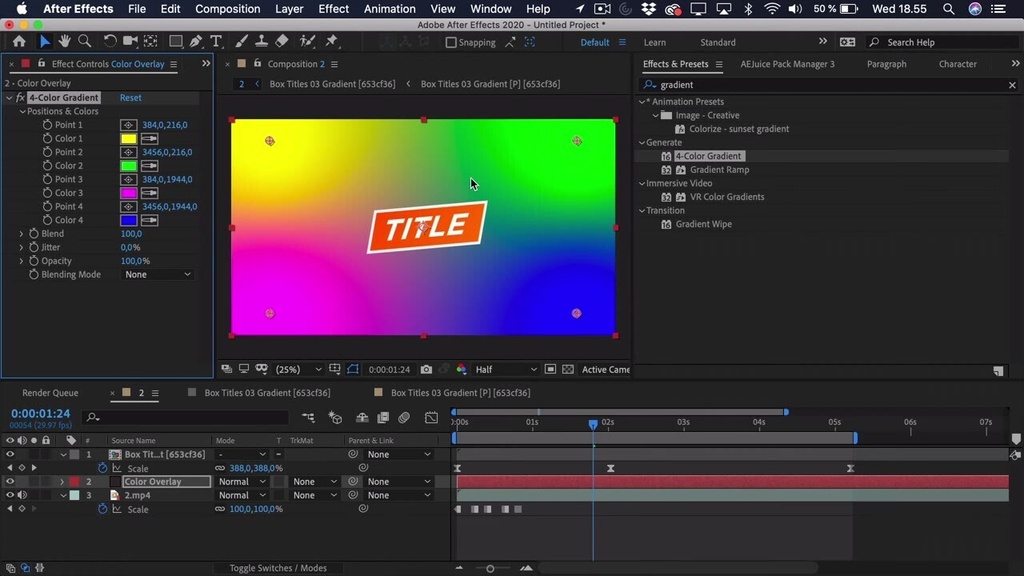Select the Gradient Ramp effect
This screenshot has height=576, width=1024.
pyautogui.click(x=720, y=170)
